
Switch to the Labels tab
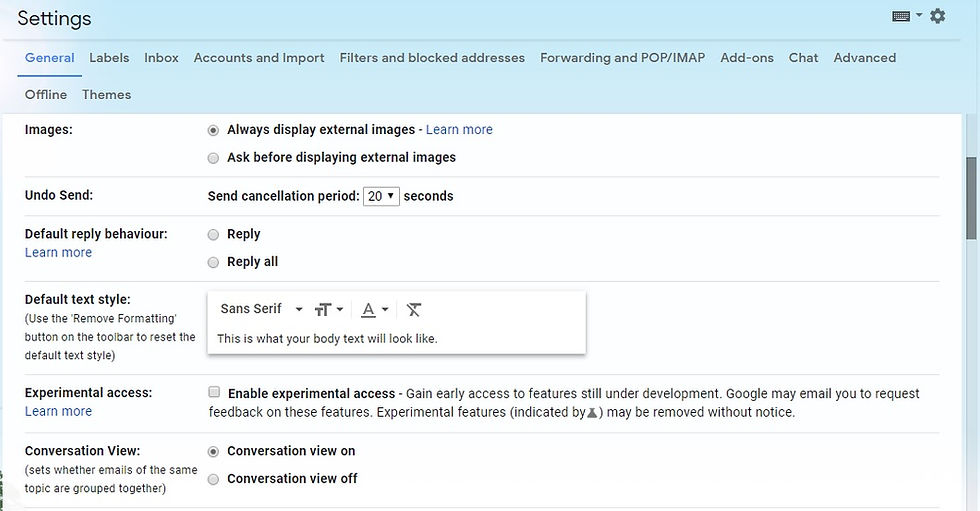(109, 57)
